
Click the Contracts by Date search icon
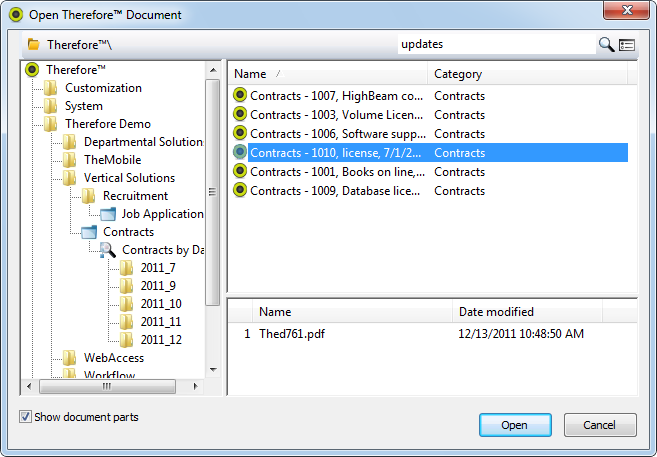(x=108, y=250)
